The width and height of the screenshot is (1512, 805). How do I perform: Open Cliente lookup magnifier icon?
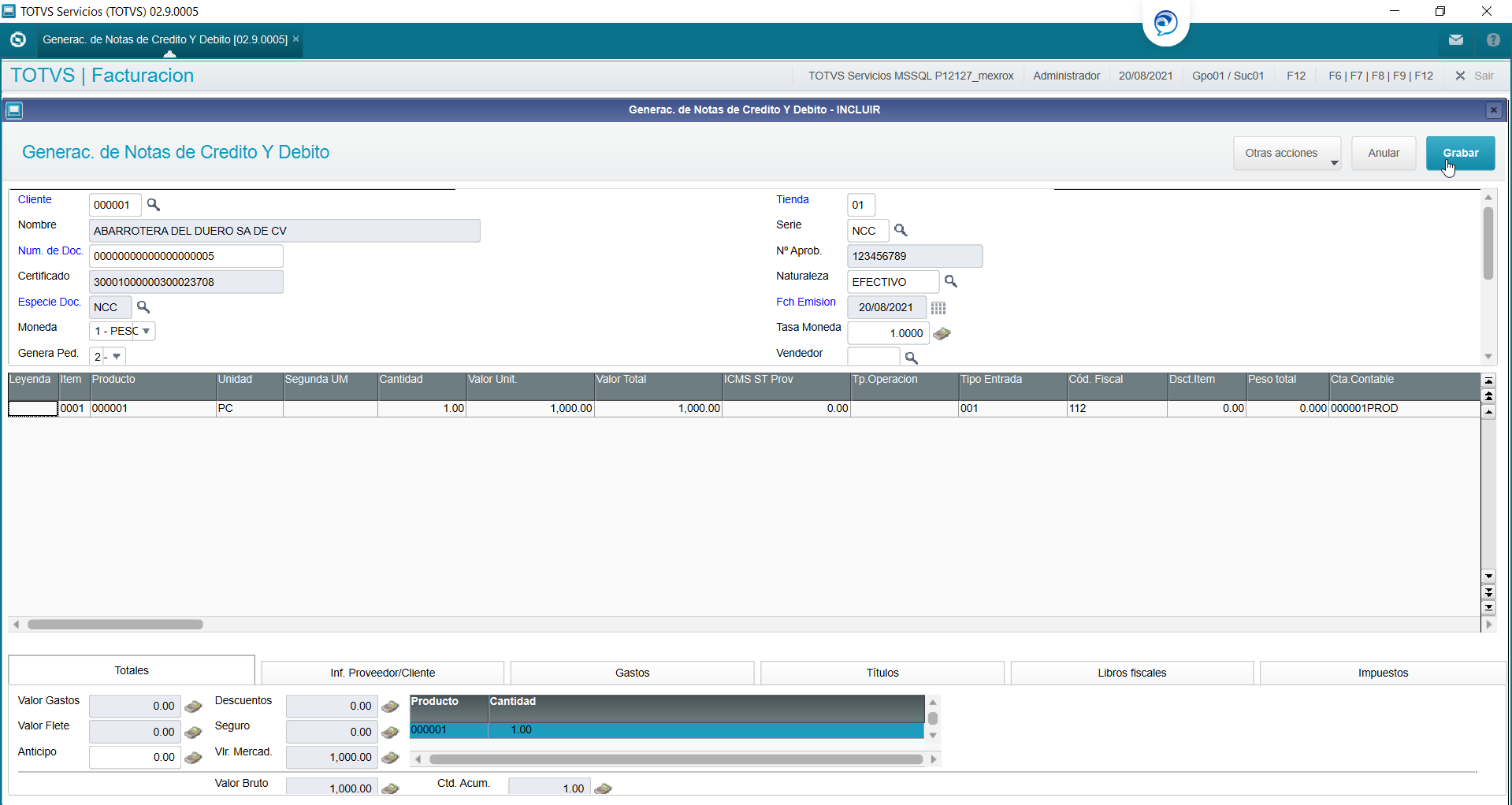click(x=154, y=205)
